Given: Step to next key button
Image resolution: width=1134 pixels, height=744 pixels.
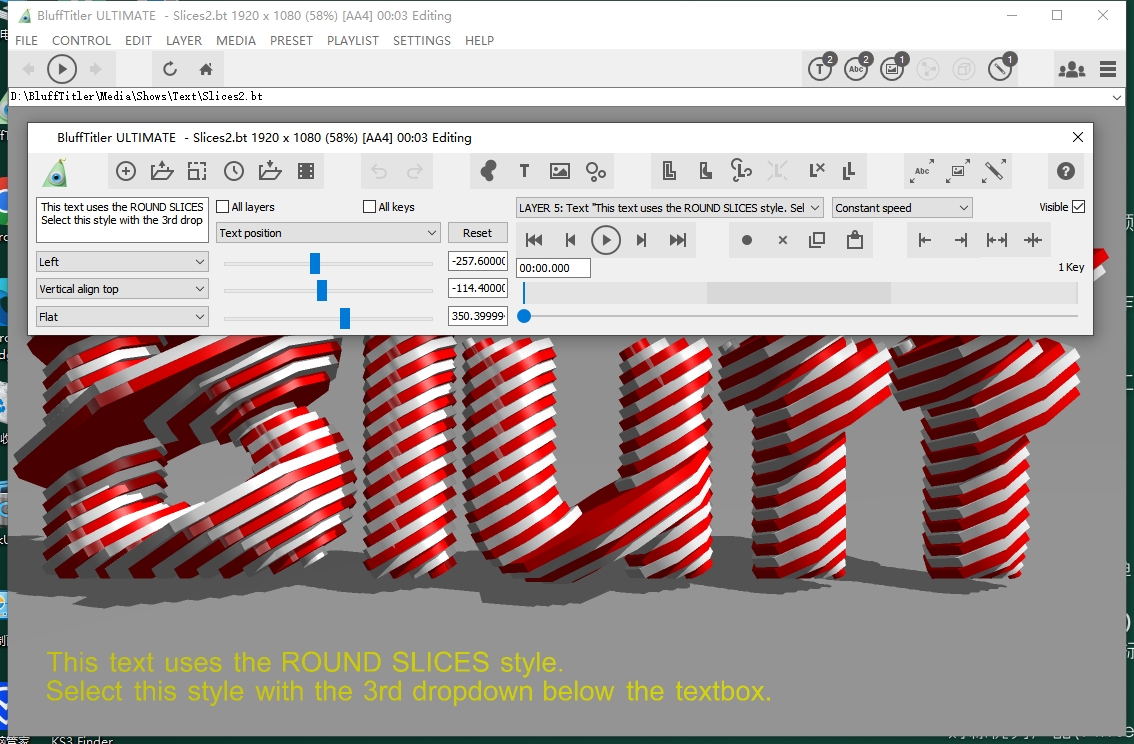Looking at the screenshot, I should (x=641, y=240).
